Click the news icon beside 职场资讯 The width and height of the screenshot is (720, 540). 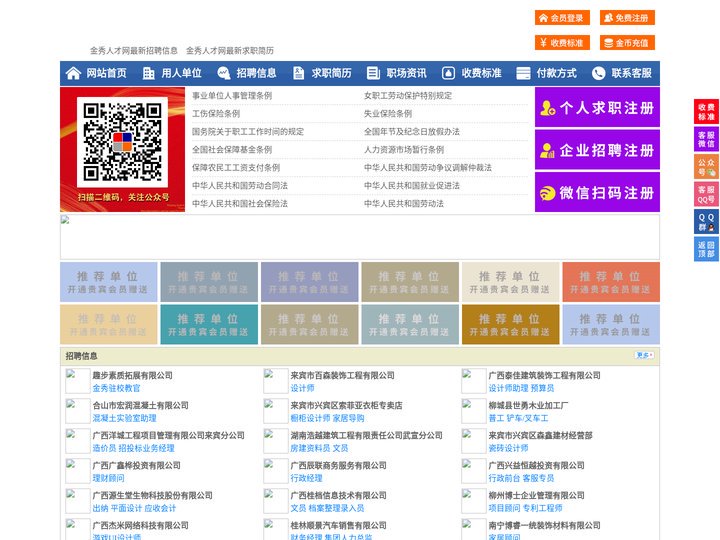pyautogui.click(x=373, y=73)
